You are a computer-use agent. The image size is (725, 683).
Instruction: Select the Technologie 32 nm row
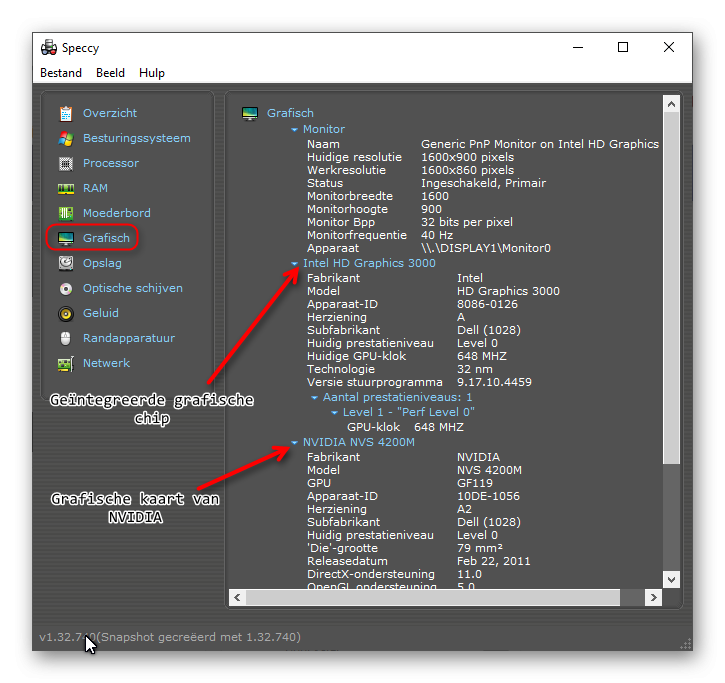400,369
